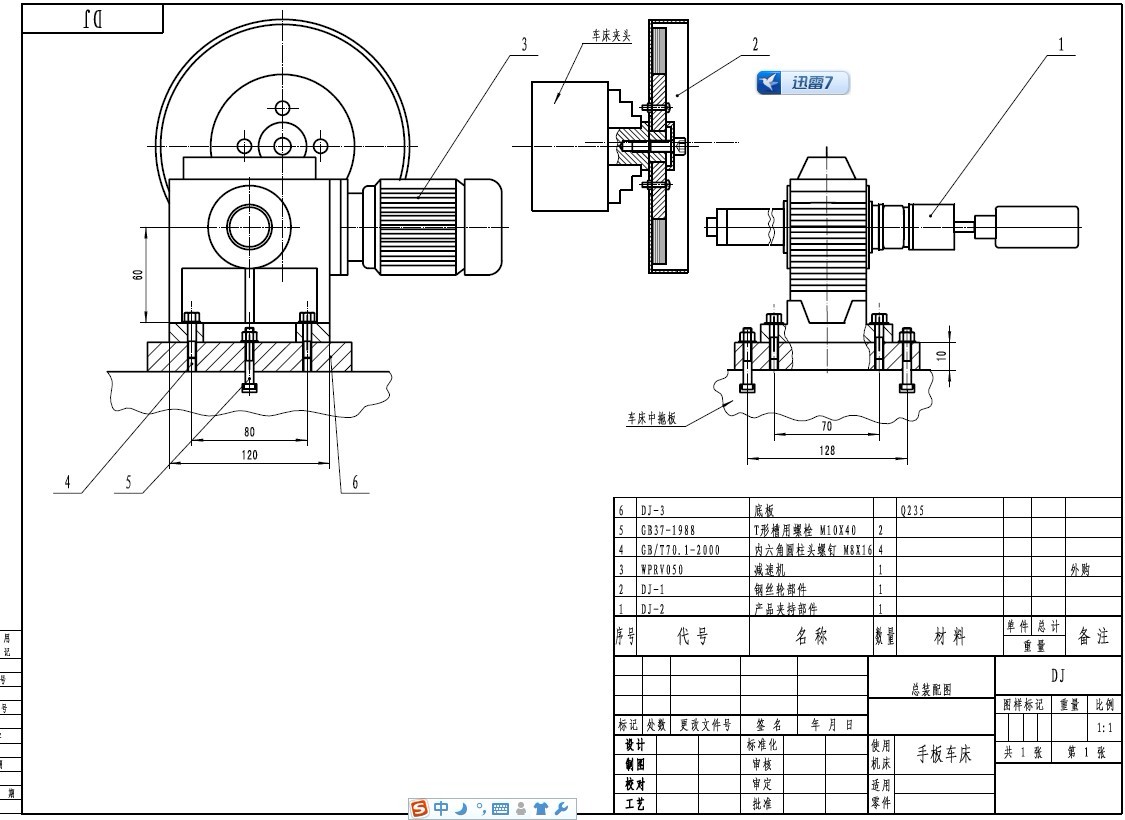Click the 车床夹头 annotation label
The image size is (1125, 820).
tap(611, 36)
